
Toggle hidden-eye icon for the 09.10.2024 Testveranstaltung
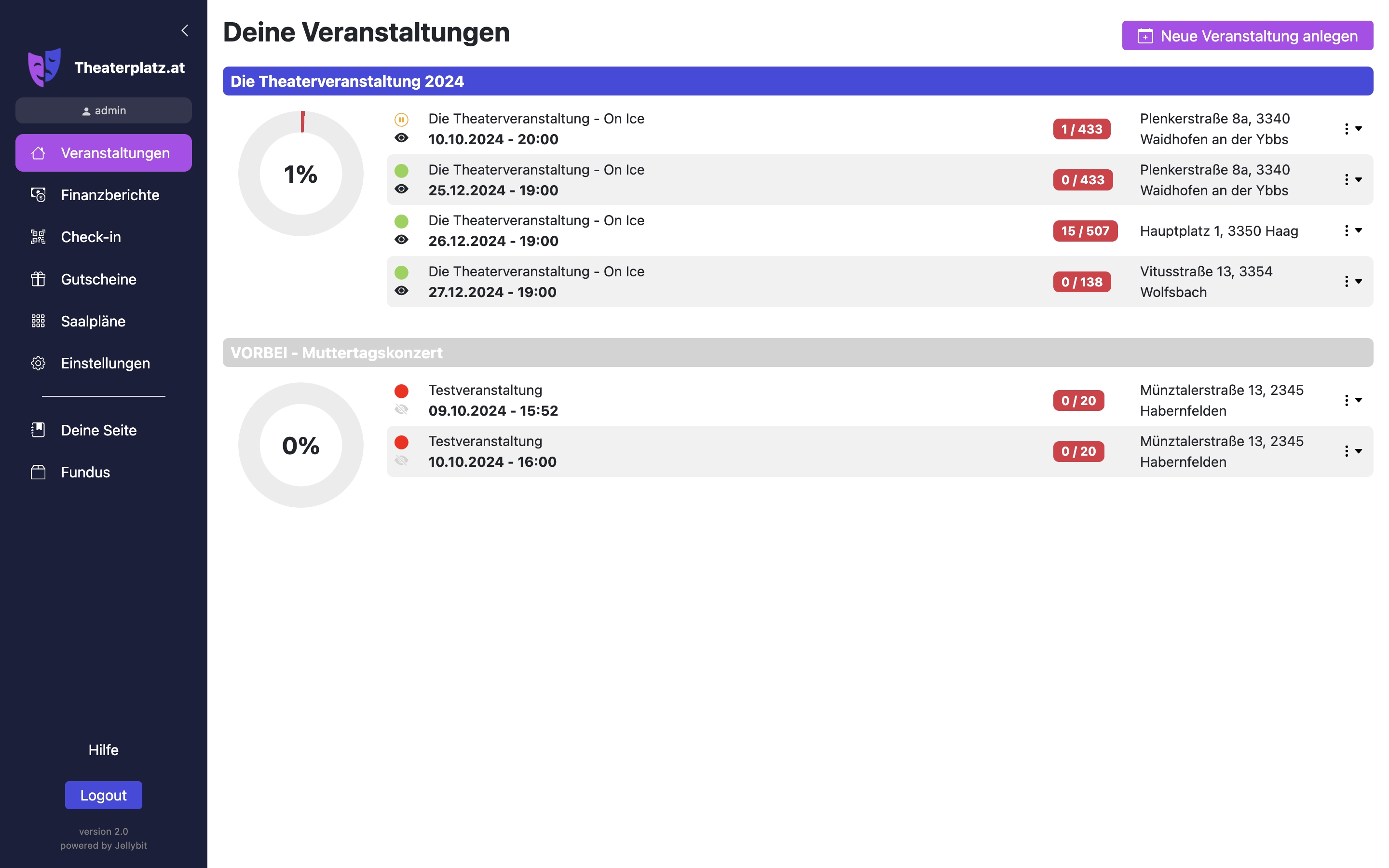pos(401,409)
